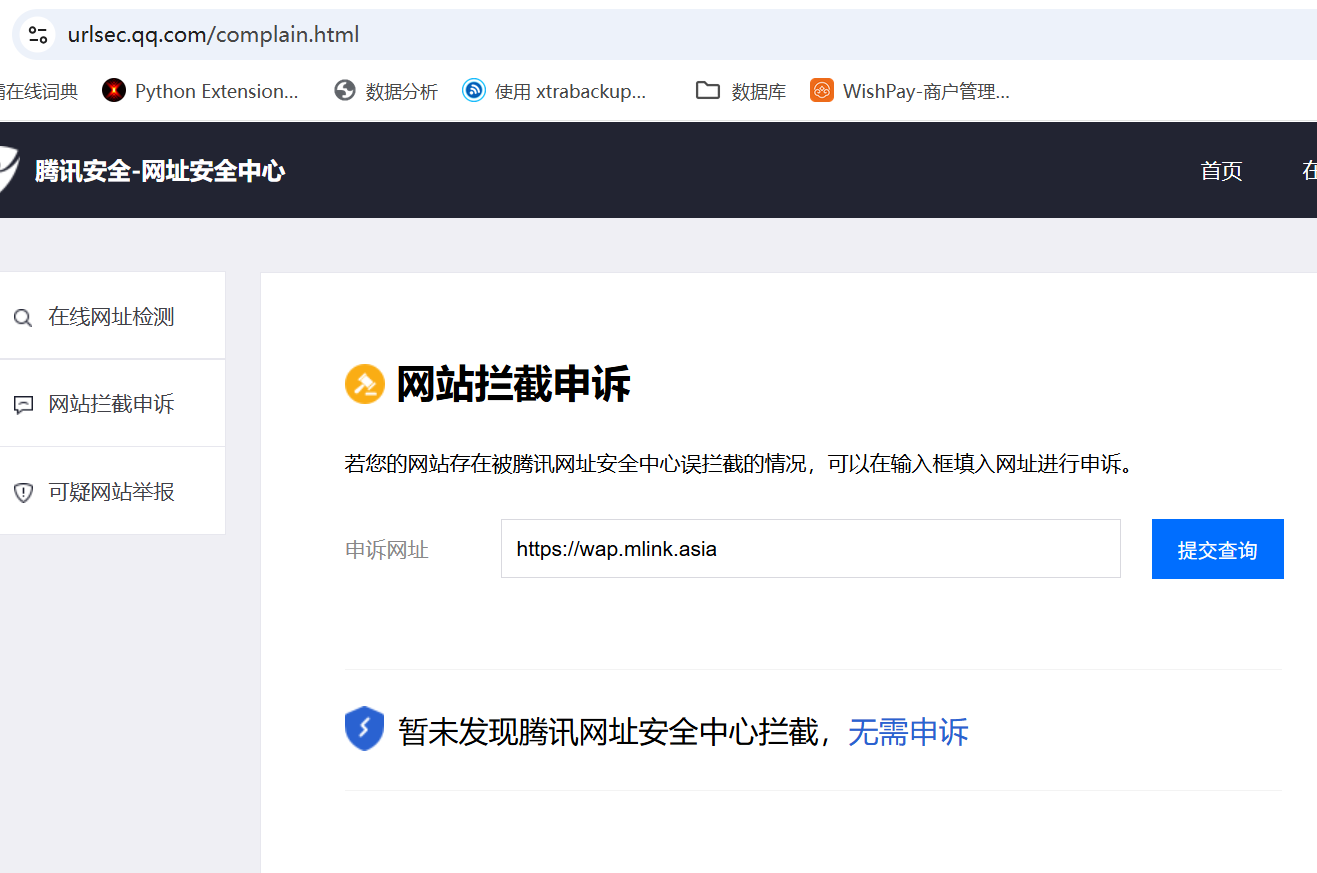Viewport: 1317px width, 873px height.
Task: Click the 提交查询 button
Action: pyautogui.click(x=1218, y=549)
